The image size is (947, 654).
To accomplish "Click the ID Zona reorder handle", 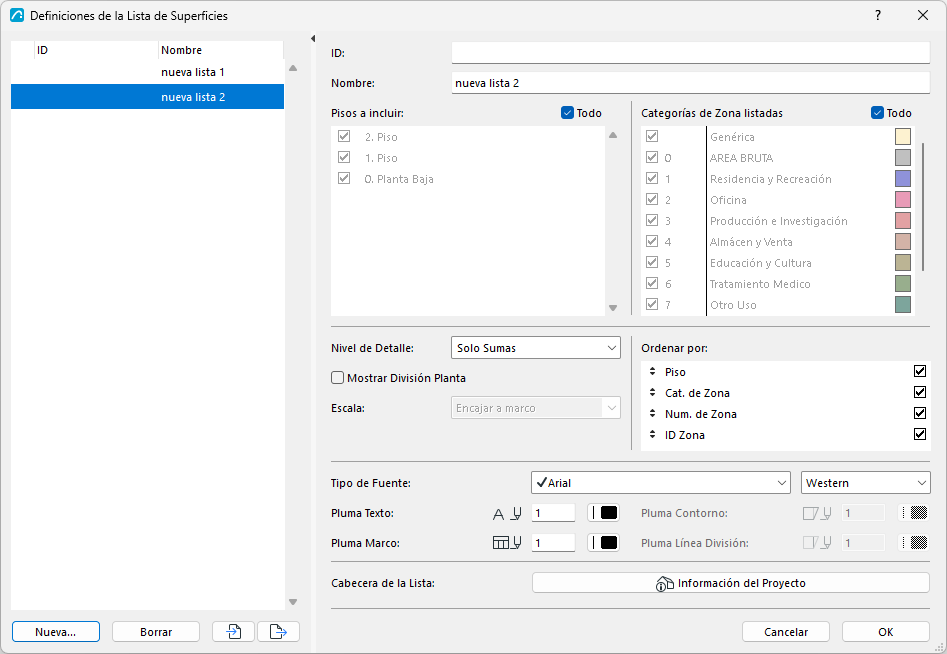I will pos(652,434).
